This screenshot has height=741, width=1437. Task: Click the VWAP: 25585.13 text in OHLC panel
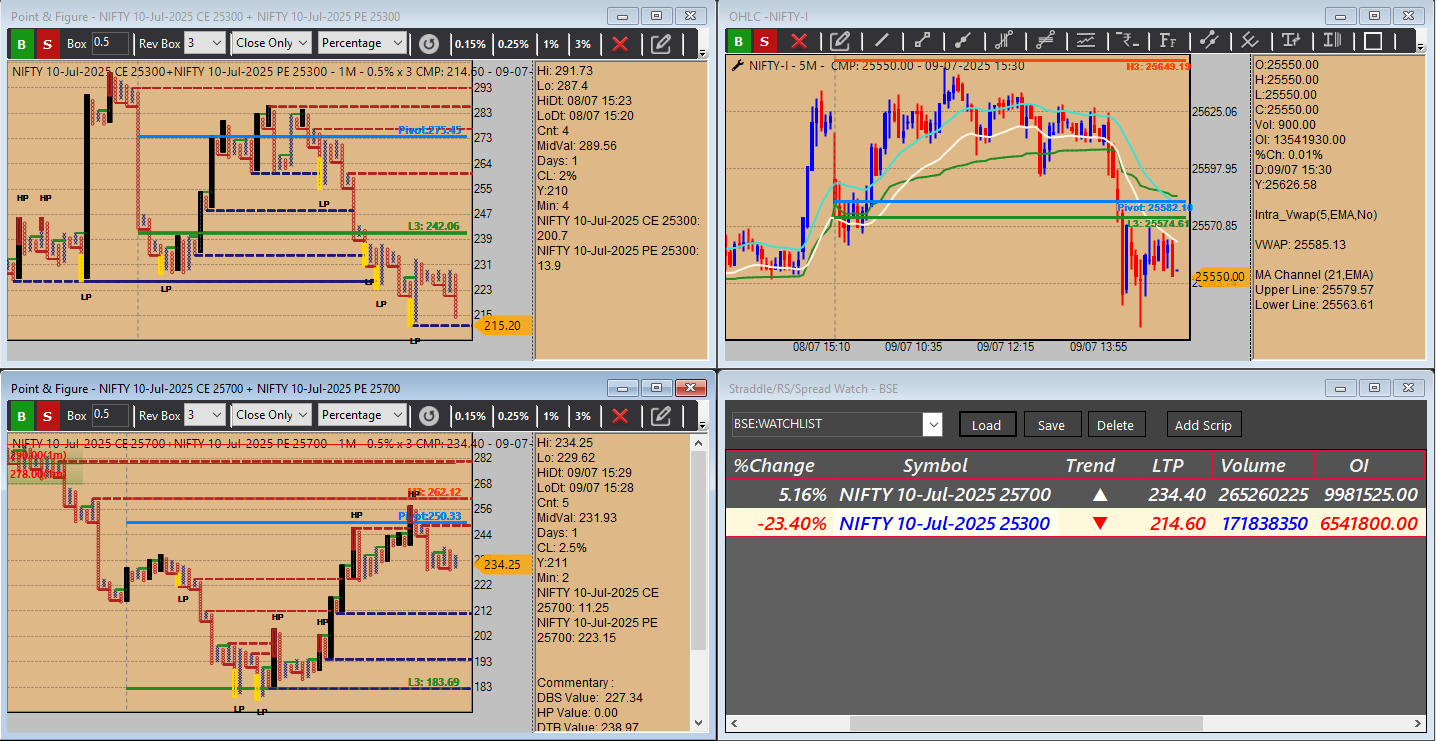(x=1300, y=245)
